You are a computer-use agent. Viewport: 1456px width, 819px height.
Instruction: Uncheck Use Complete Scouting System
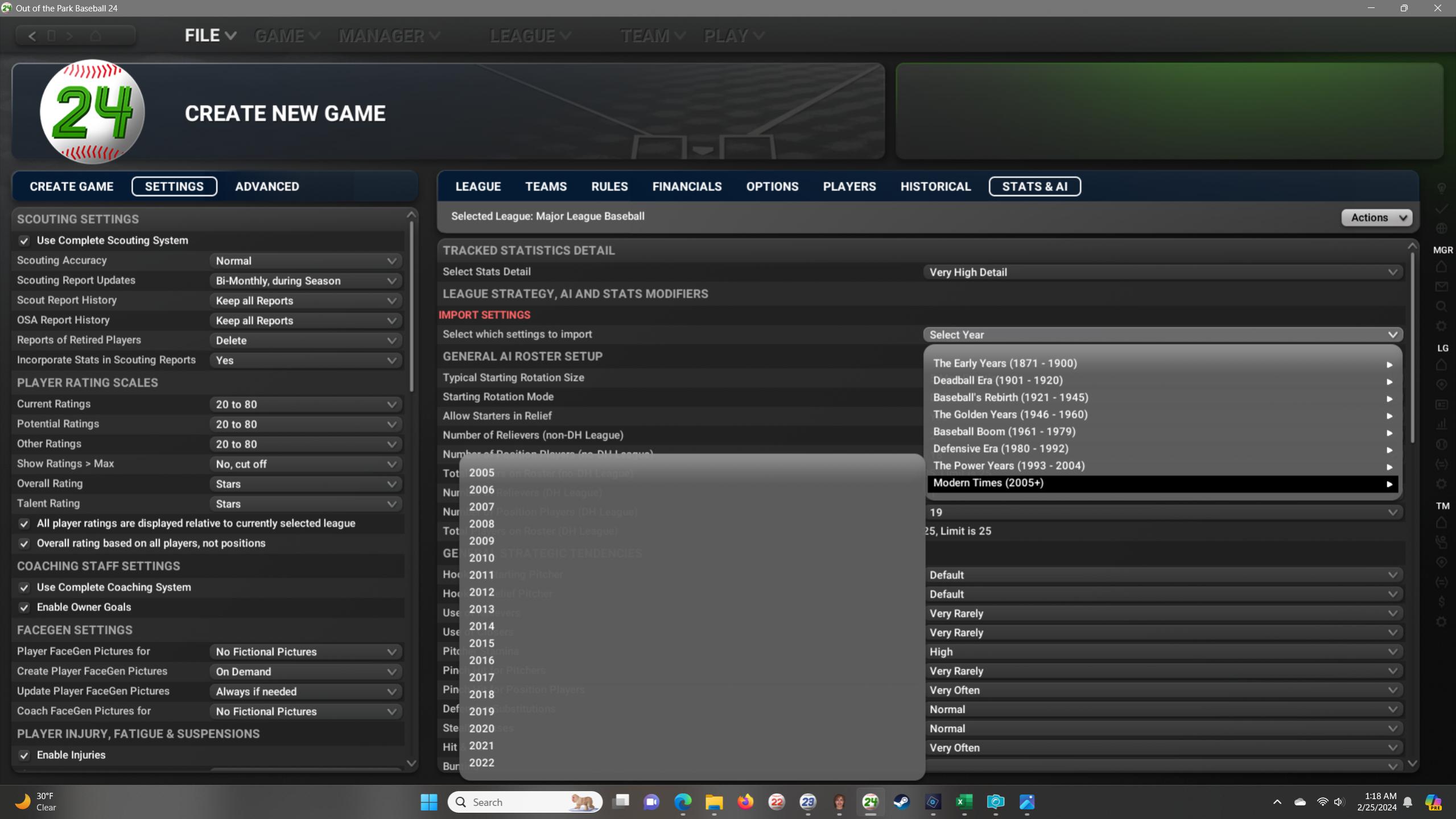point(24,241)
